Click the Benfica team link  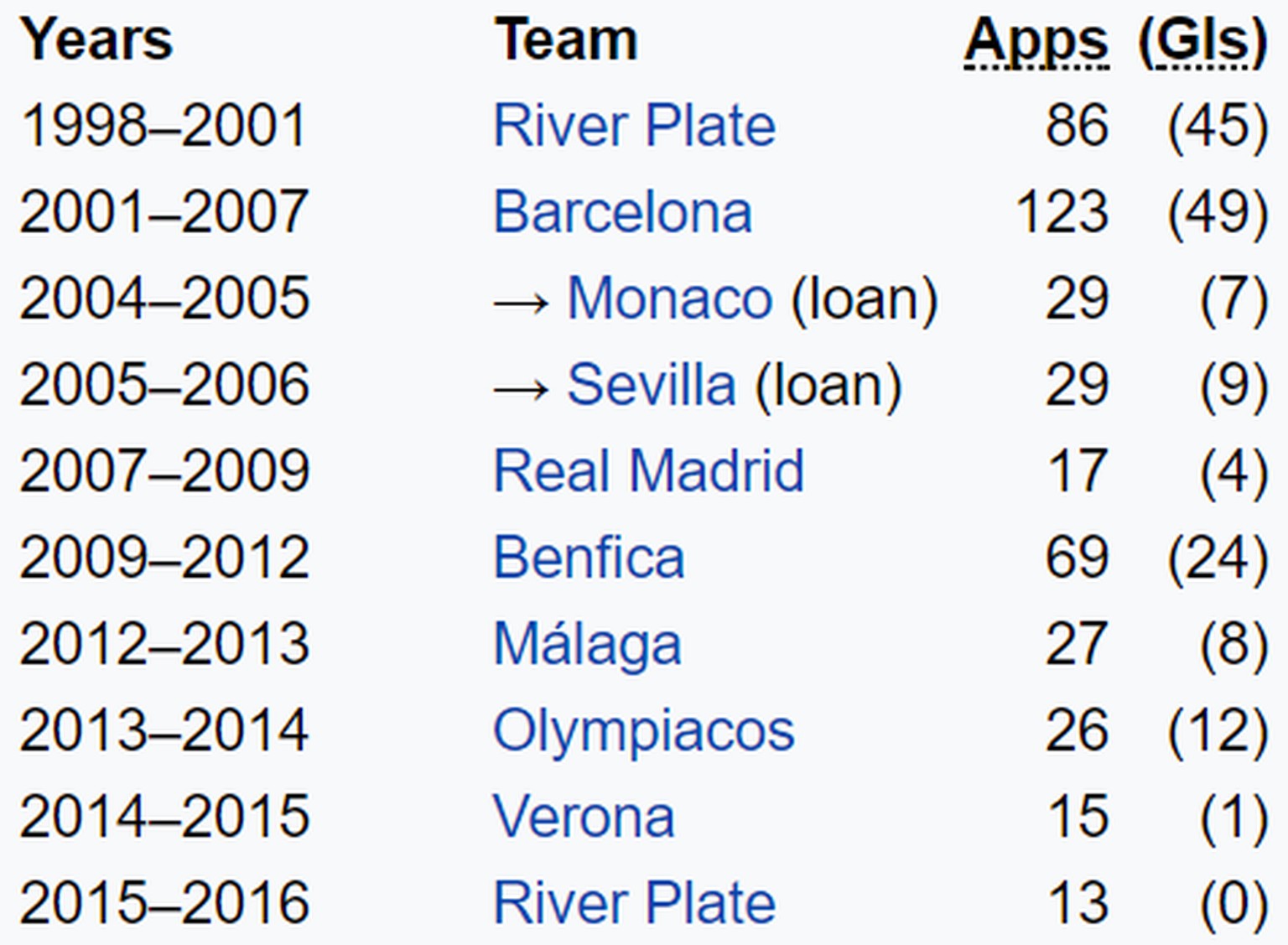[589, 558]
